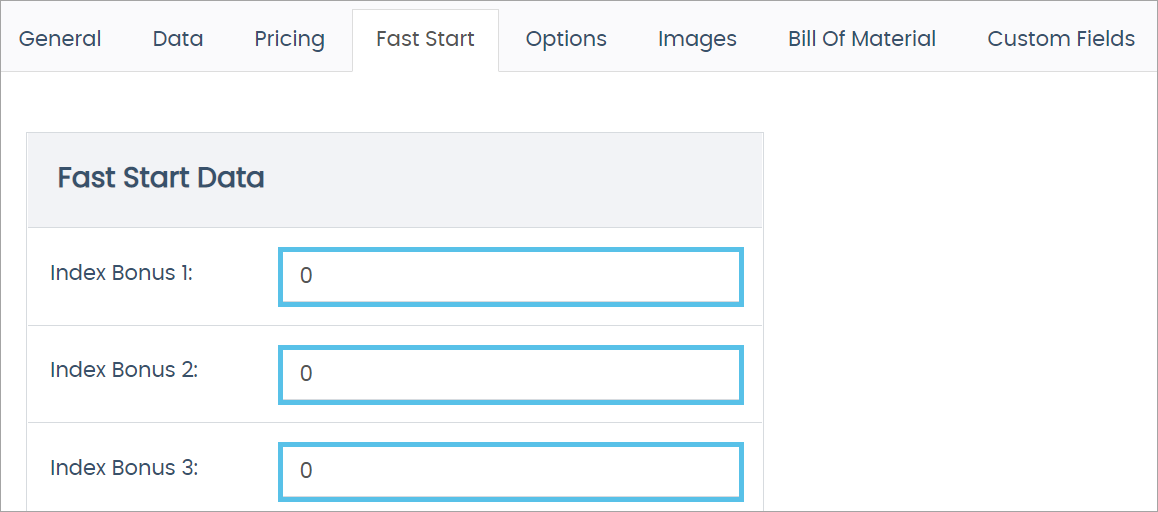The image size is (1158, 512).
Task: Focus the Index Bonus 2 input field
Action: [511, 374]
